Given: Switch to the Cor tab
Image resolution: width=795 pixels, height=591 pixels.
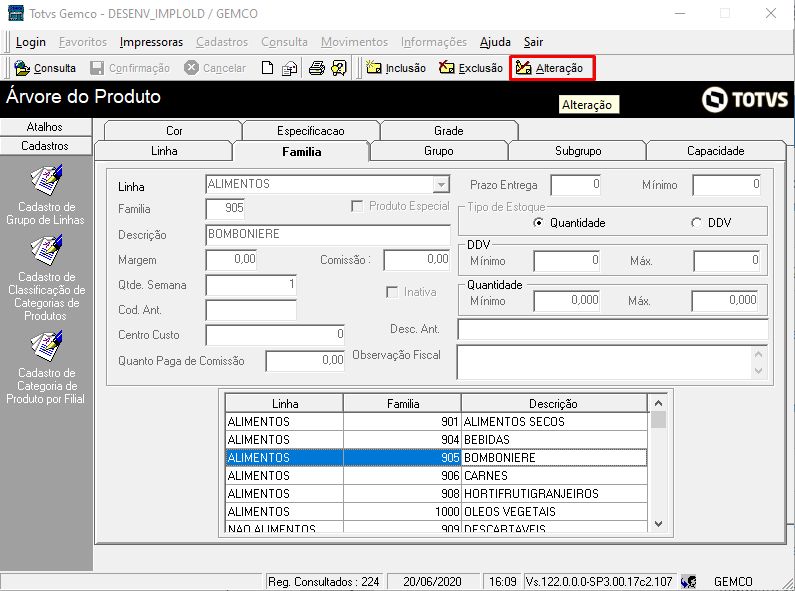Looking at the screenshot, I should tap(174, 131).
